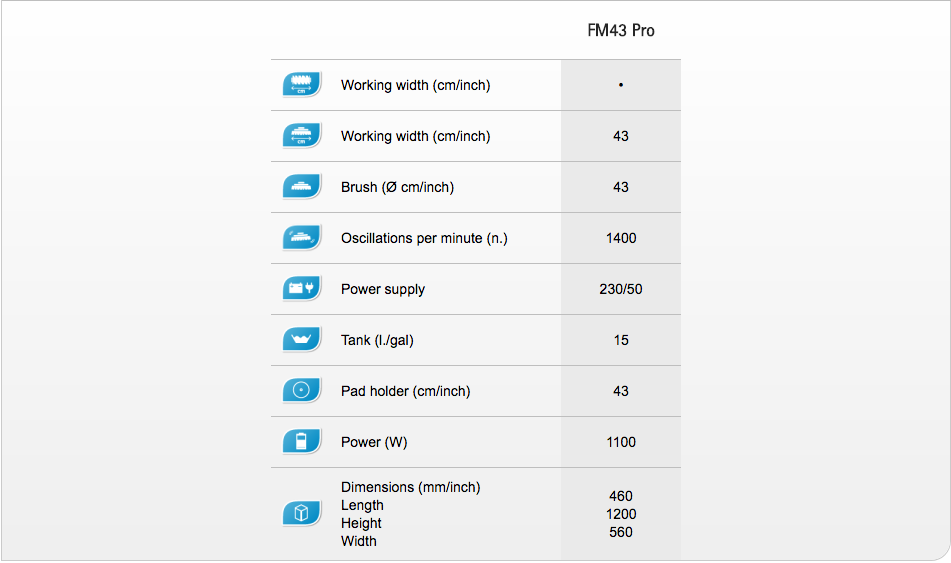The width and height of the screenshot is (951, 563).
Task: Select the Brush diameter icon
Action: pyautogui.click(x=301, y=187)
